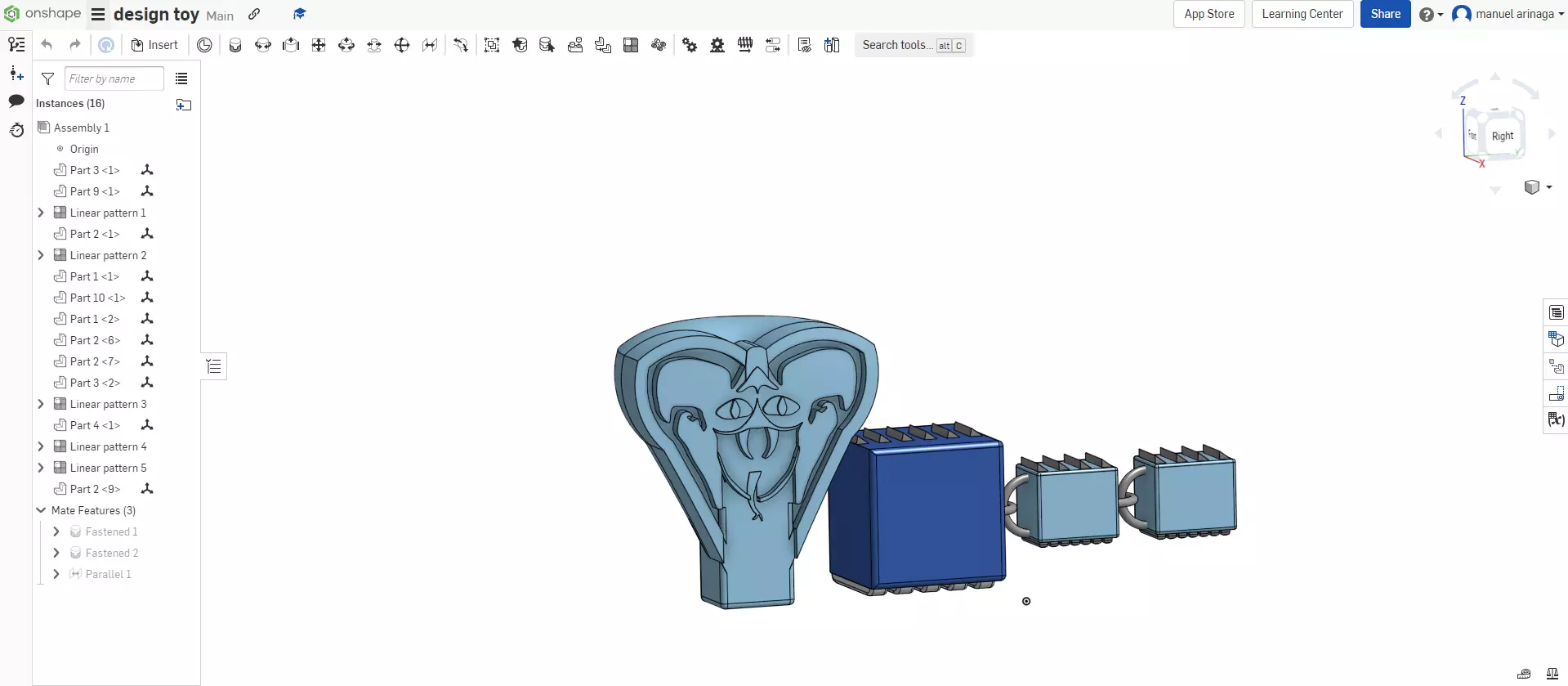Open the Onshape hamburger menu

tap(98, 14)
